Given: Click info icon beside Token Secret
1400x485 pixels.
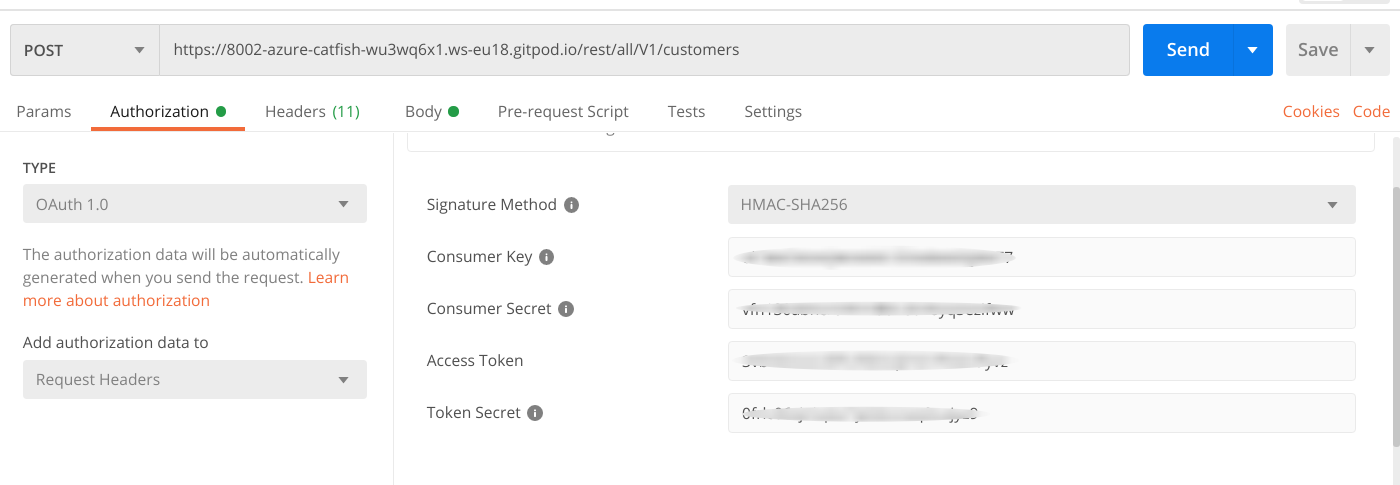Looking at the screenshot, I should pyautogui.click(x=536, y=413).
